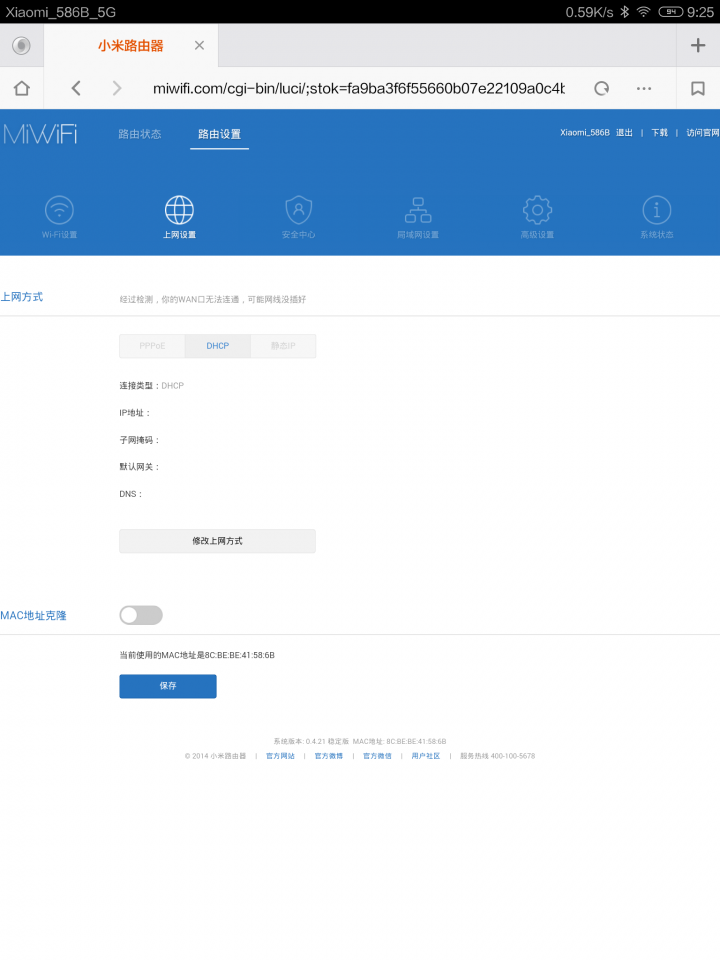The height and width of the screenshot is (960, 720).
Task: Open browser three-dot menu
Action: click(644, 88)
